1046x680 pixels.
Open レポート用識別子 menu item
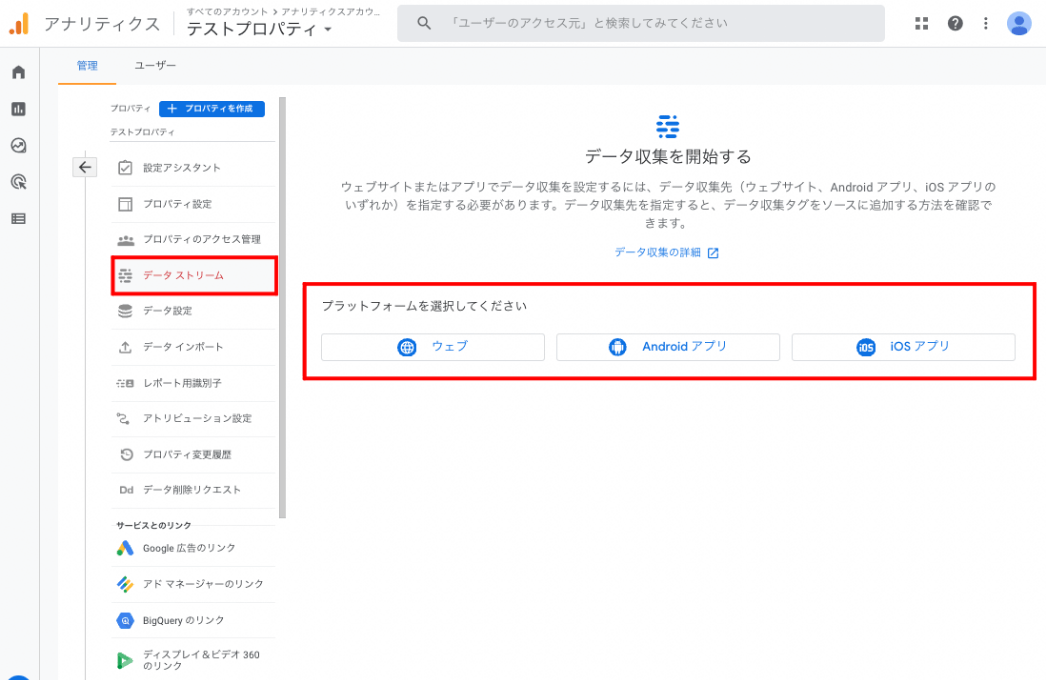click(193, 383)
